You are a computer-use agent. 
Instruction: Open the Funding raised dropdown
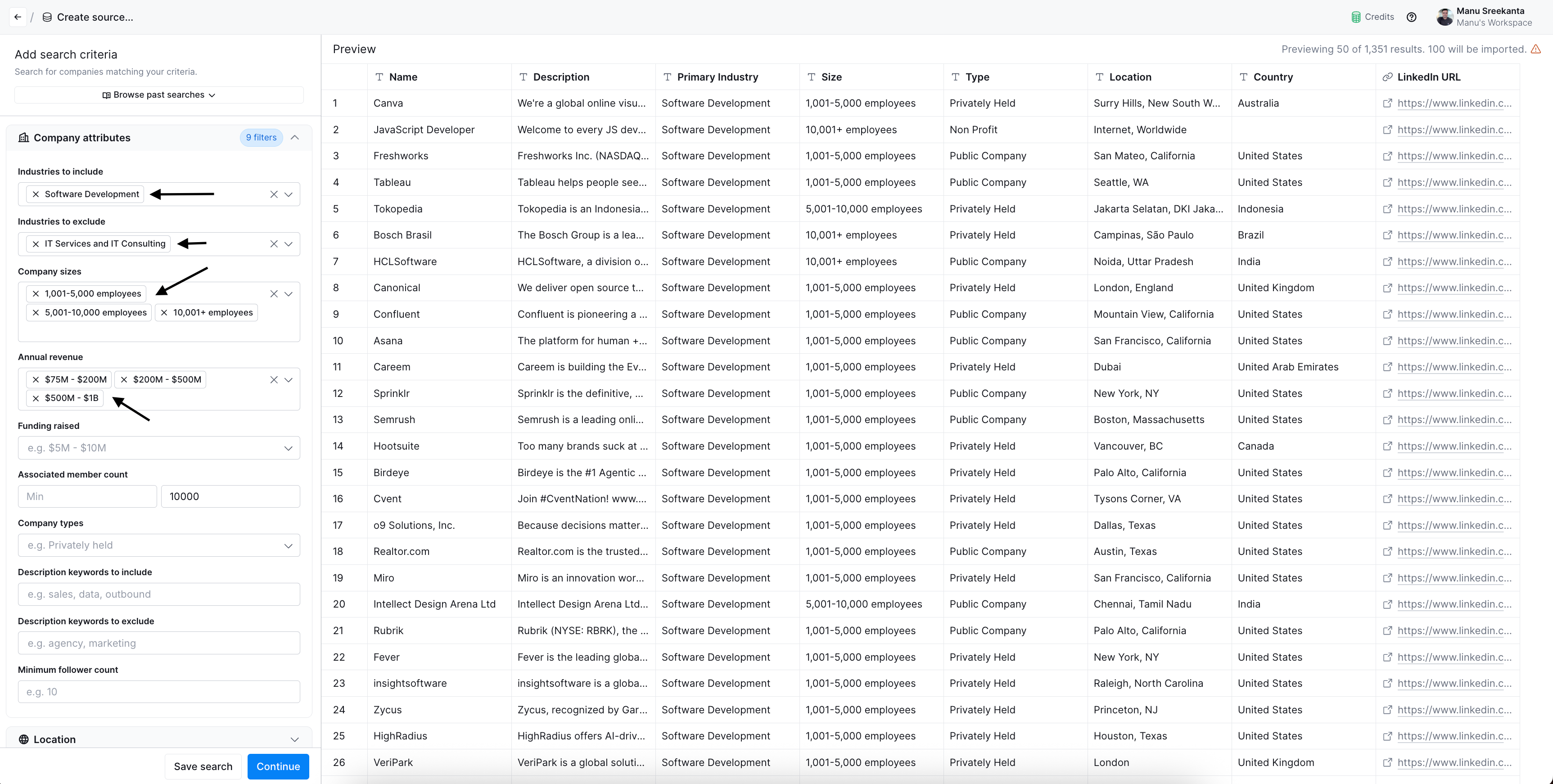coord(159,448)
